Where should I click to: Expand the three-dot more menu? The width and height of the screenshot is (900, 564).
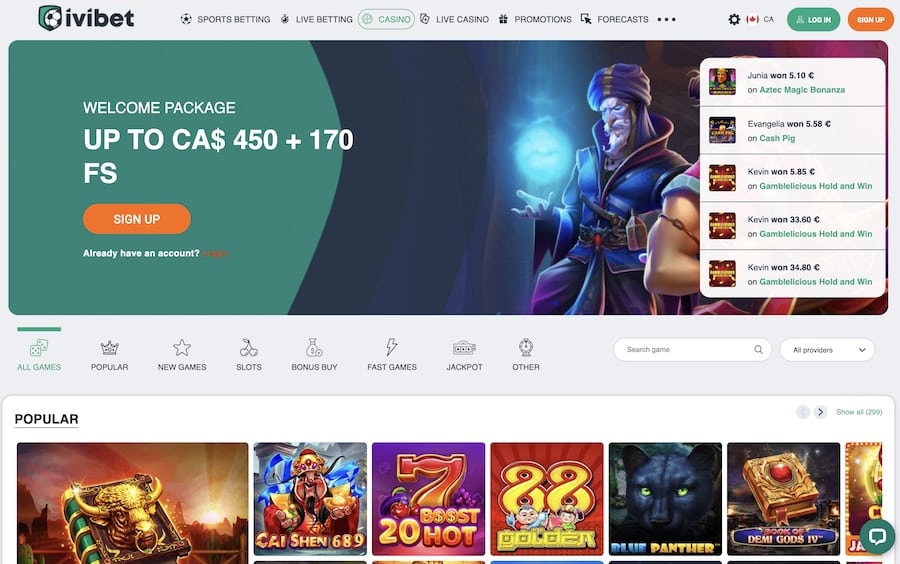(666, 20)
